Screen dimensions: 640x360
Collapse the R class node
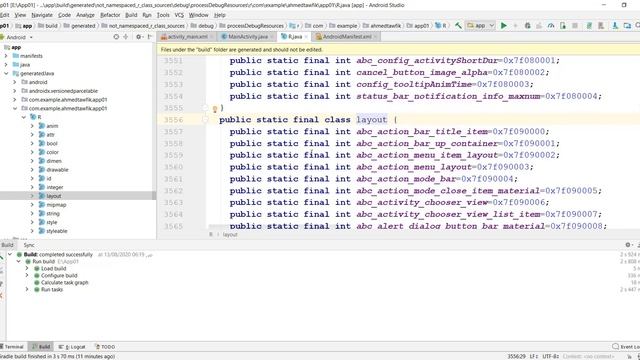[24, 117]
